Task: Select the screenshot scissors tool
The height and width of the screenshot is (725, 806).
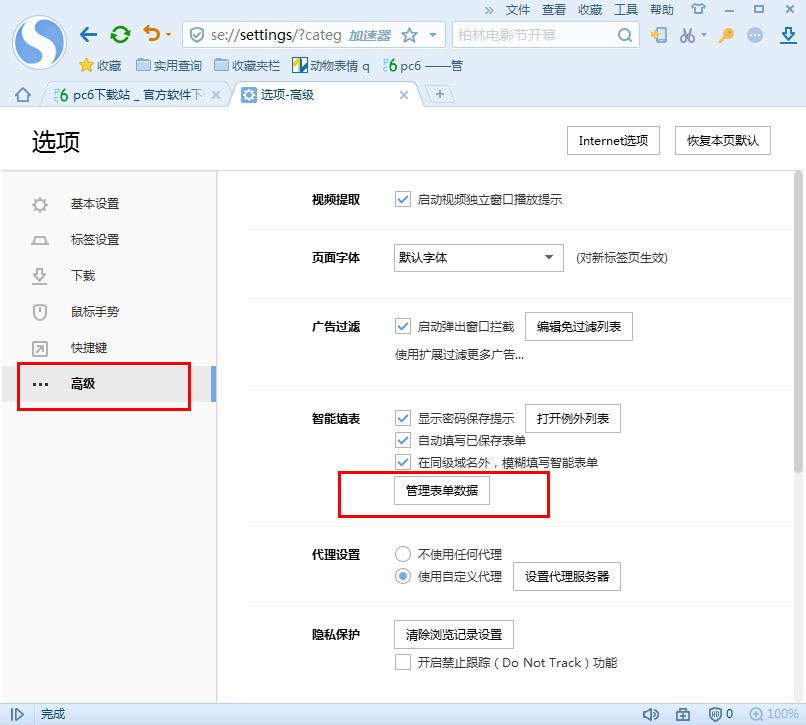Action: tap(686, 34)
